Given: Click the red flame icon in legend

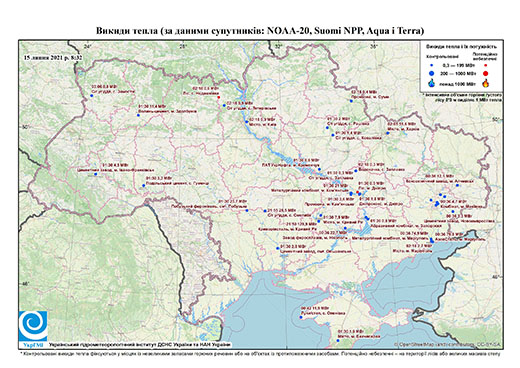Looking at the screenshot, I should point(486,83).
